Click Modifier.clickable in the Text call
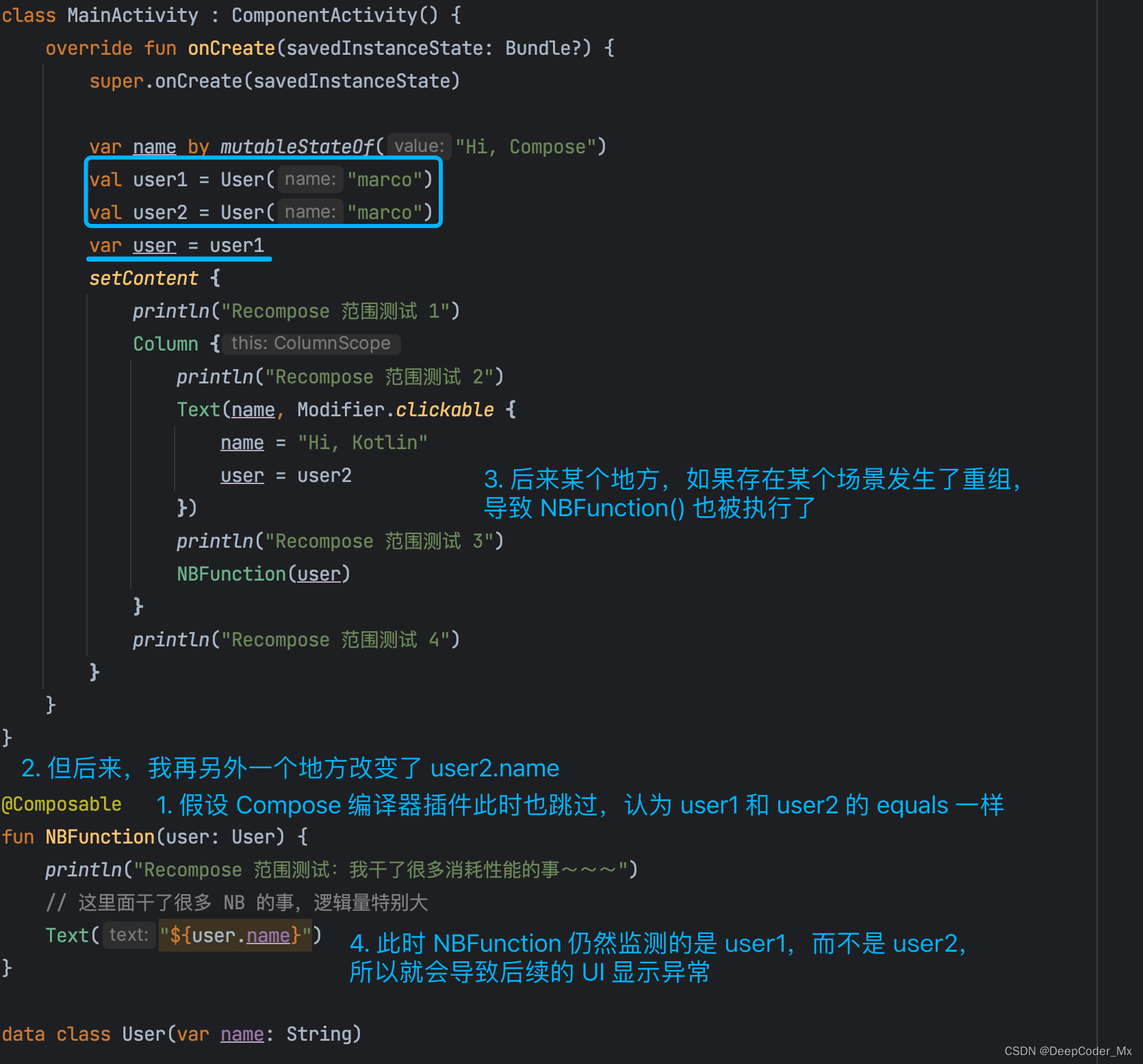Screen dimensions: 1143x1064 [396, 409]
